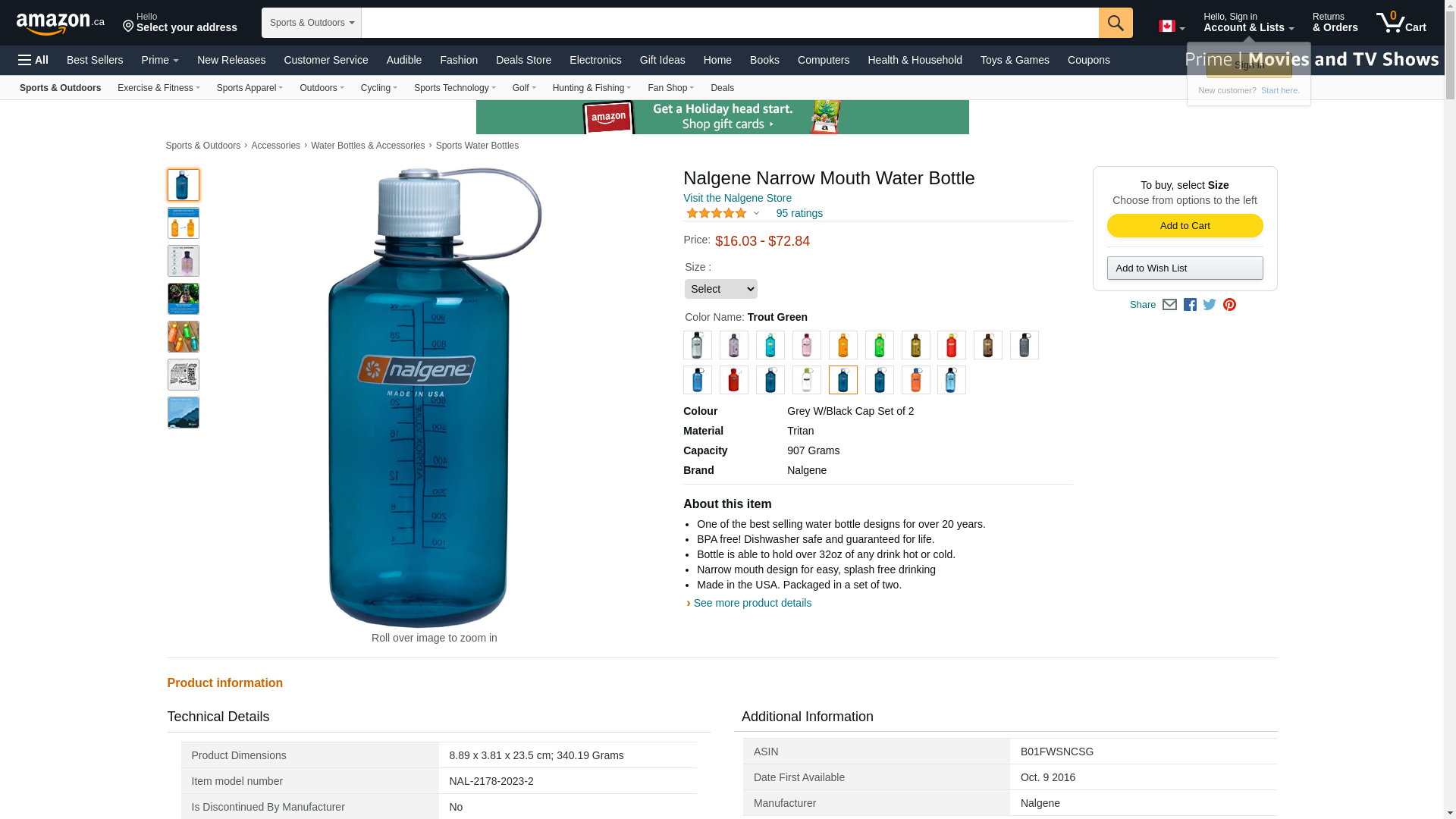Image resolution: width=1456 pixels, height=819 pixels.
Task: Click the search magnifier button
Action: 1116,23
